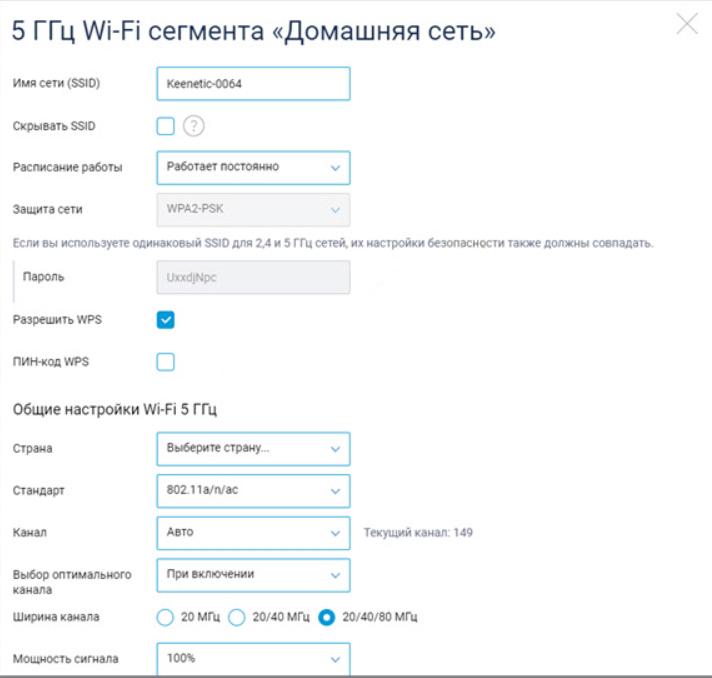Click the Пароль password input field
Viewport: 712px width, 678px height.
pyautogui.click(x=253, y=277)
